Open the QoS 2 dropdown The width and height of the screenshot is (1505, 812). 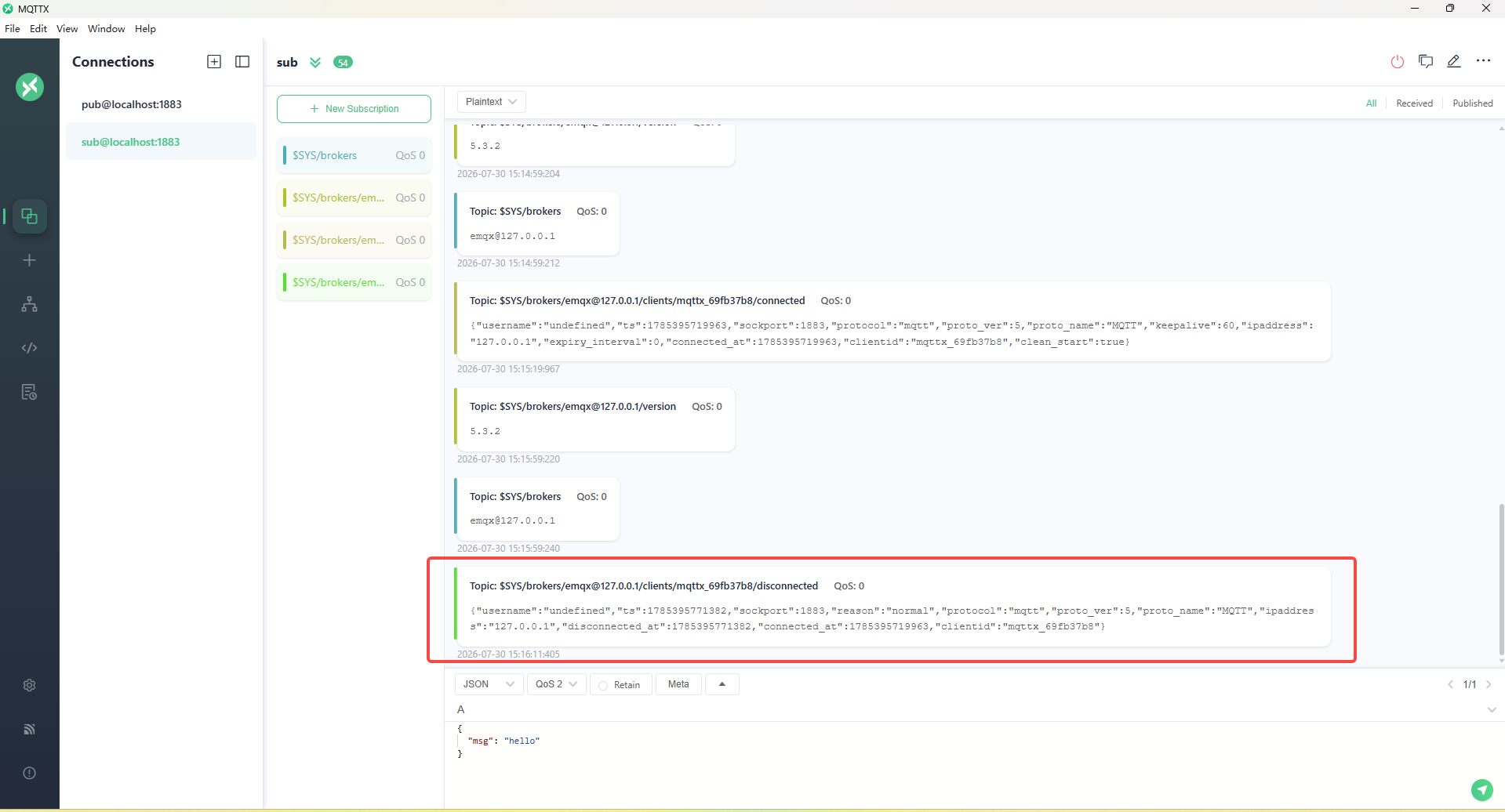[x=557, y=684]
